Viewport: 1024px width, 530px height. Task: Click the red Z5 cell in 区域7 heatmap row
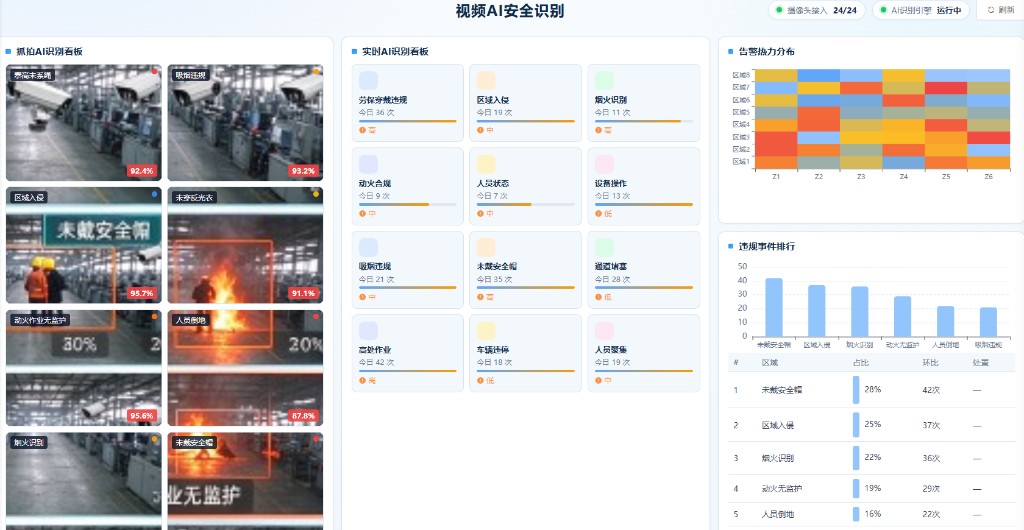coord(946,88)
